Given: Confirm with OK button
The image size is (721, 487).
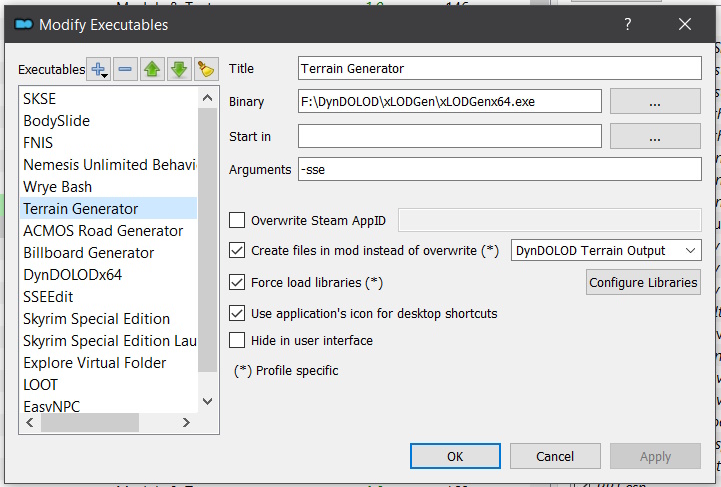Looking at the screenshot, I should (455, 456).
